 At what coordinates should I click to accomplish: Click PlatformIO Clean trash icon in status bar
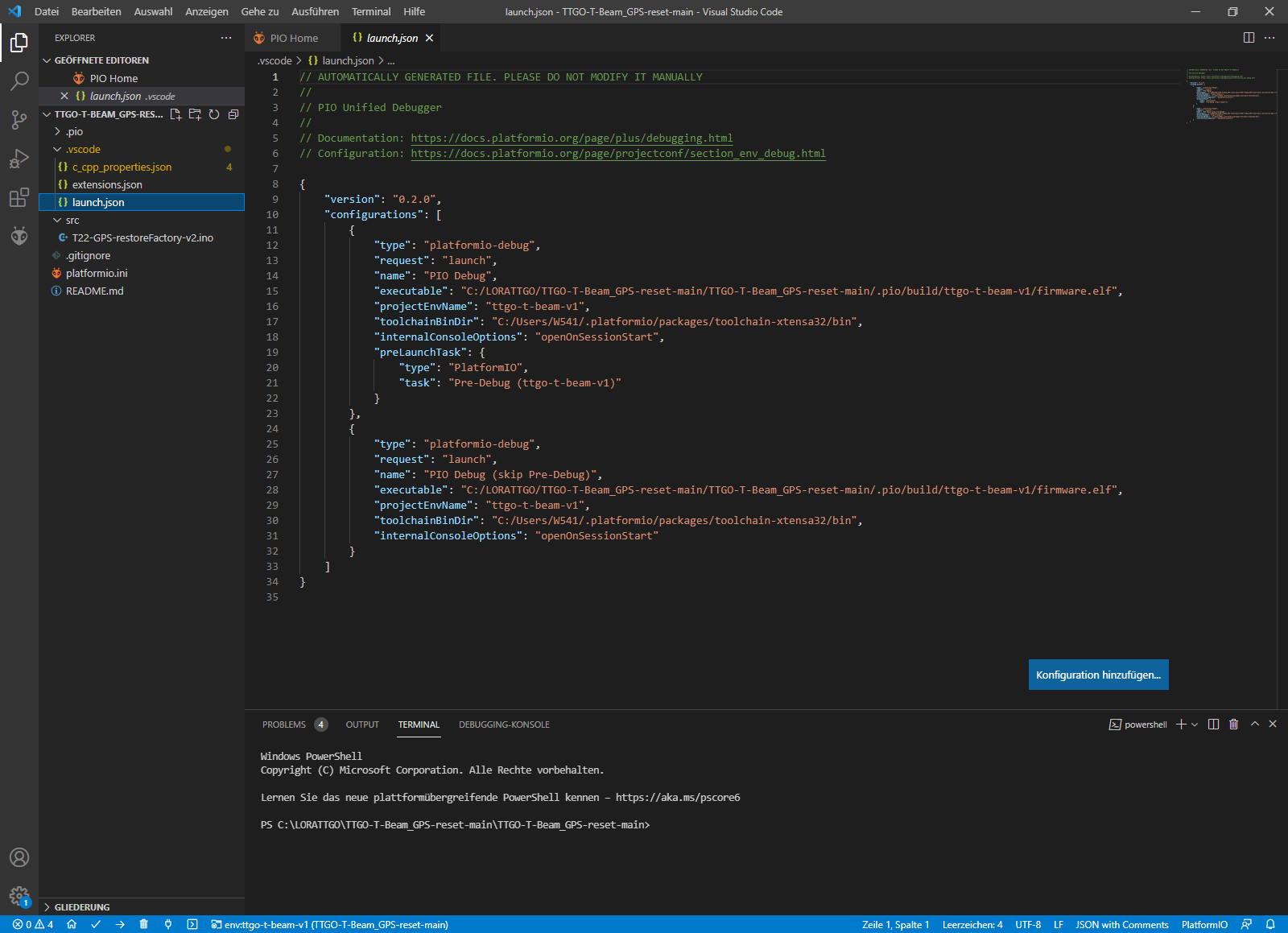point(144,924)
